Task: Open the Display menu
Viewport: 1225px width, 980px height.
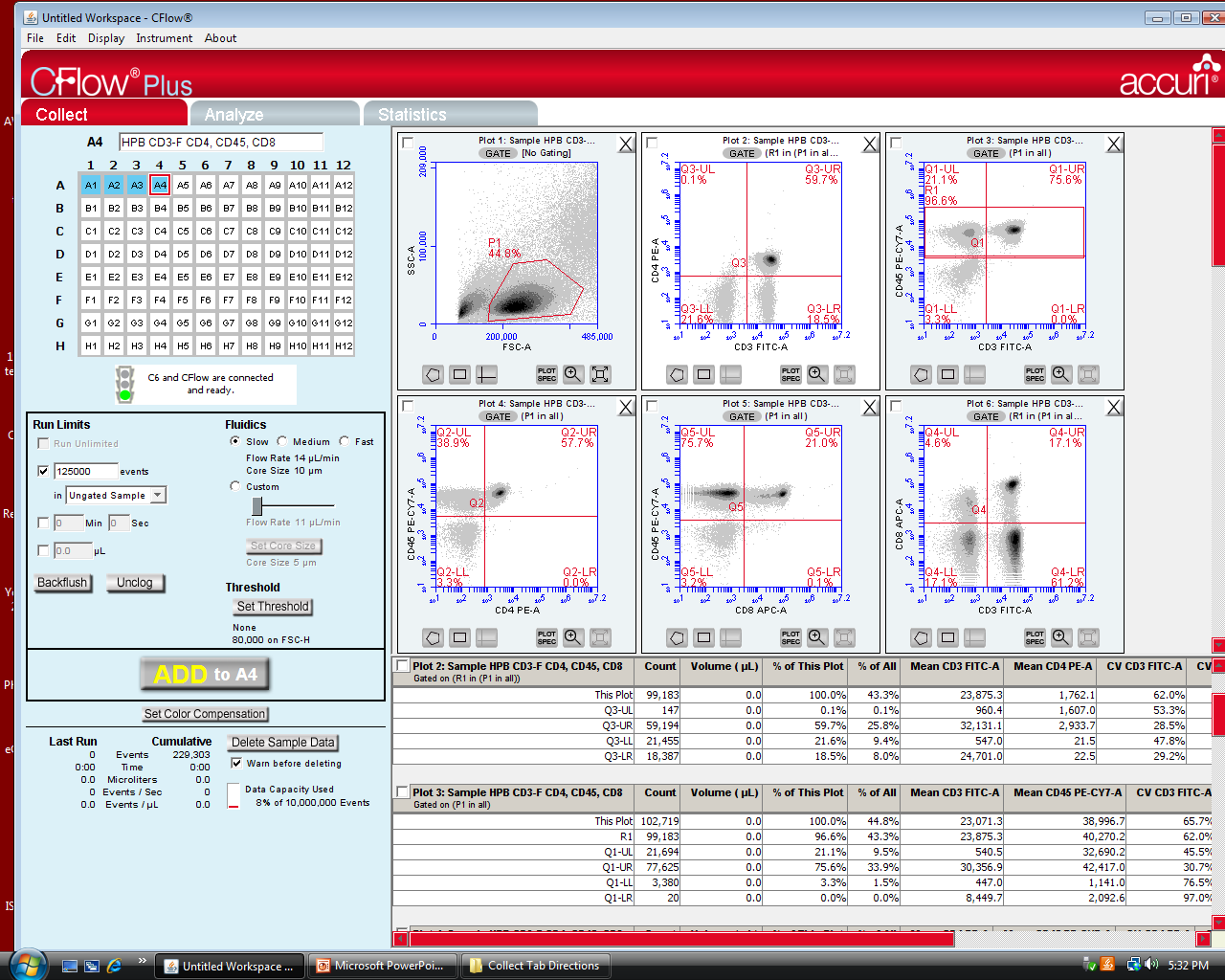Action: pos(106,38)
